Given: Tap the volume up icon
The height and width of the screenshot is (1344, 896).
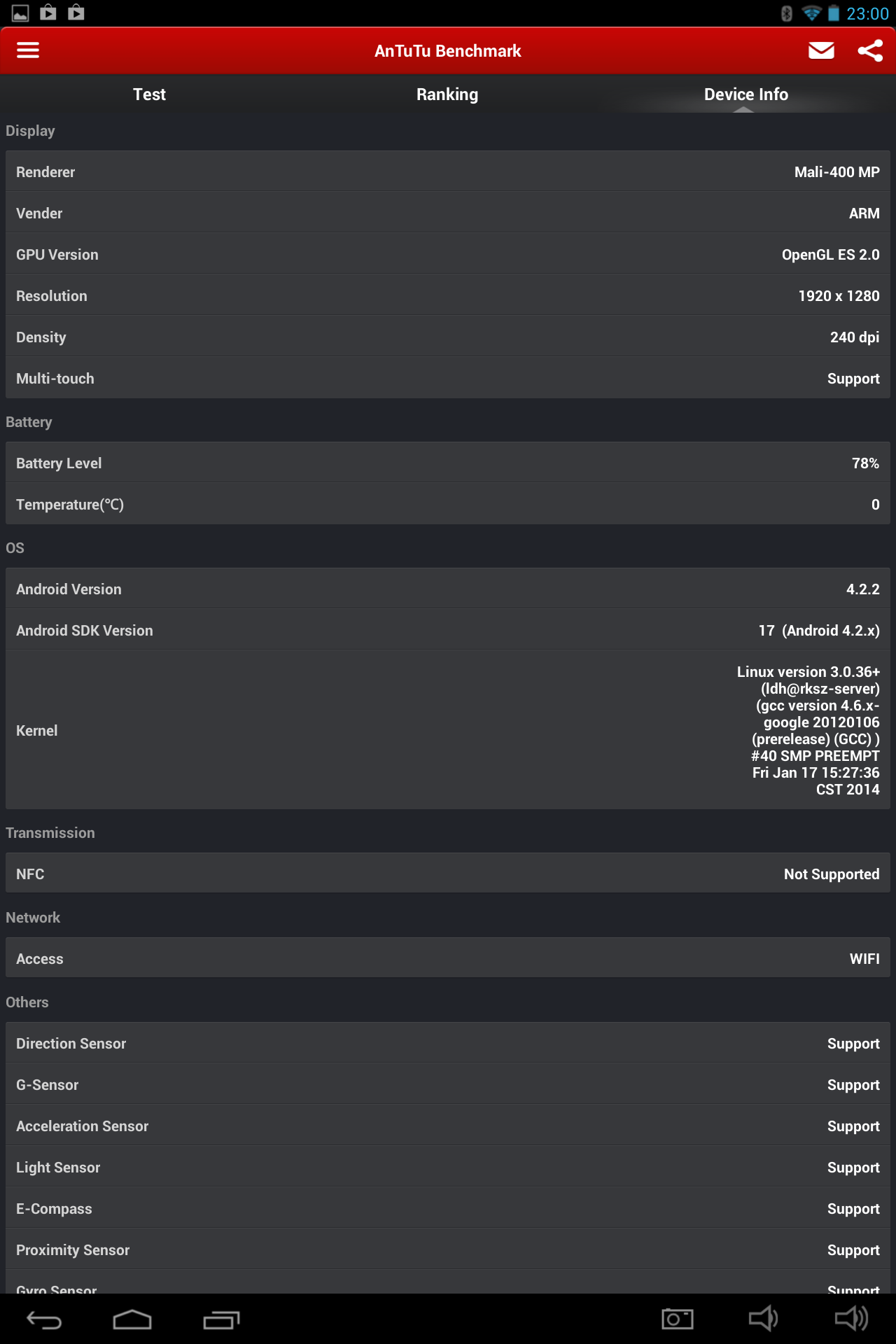Looking at the screenshot, I should click(851, 1319).
